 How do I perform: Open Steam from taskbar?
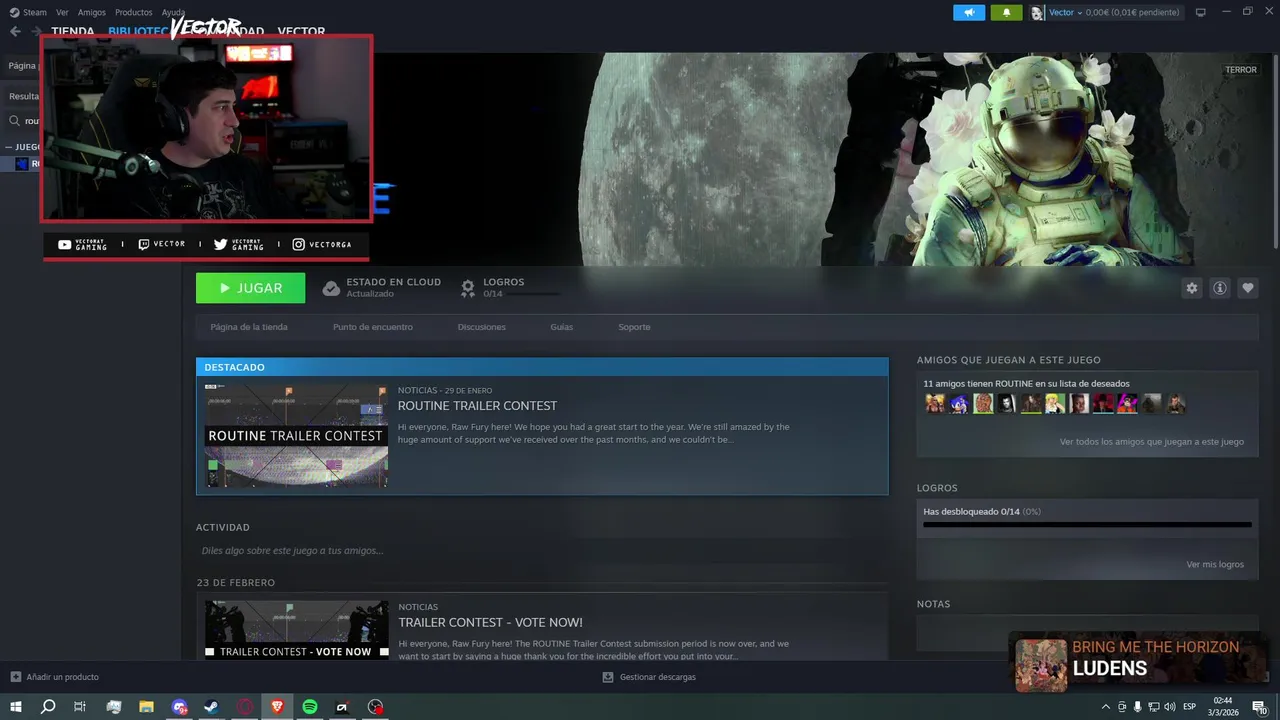coord(212,707)
